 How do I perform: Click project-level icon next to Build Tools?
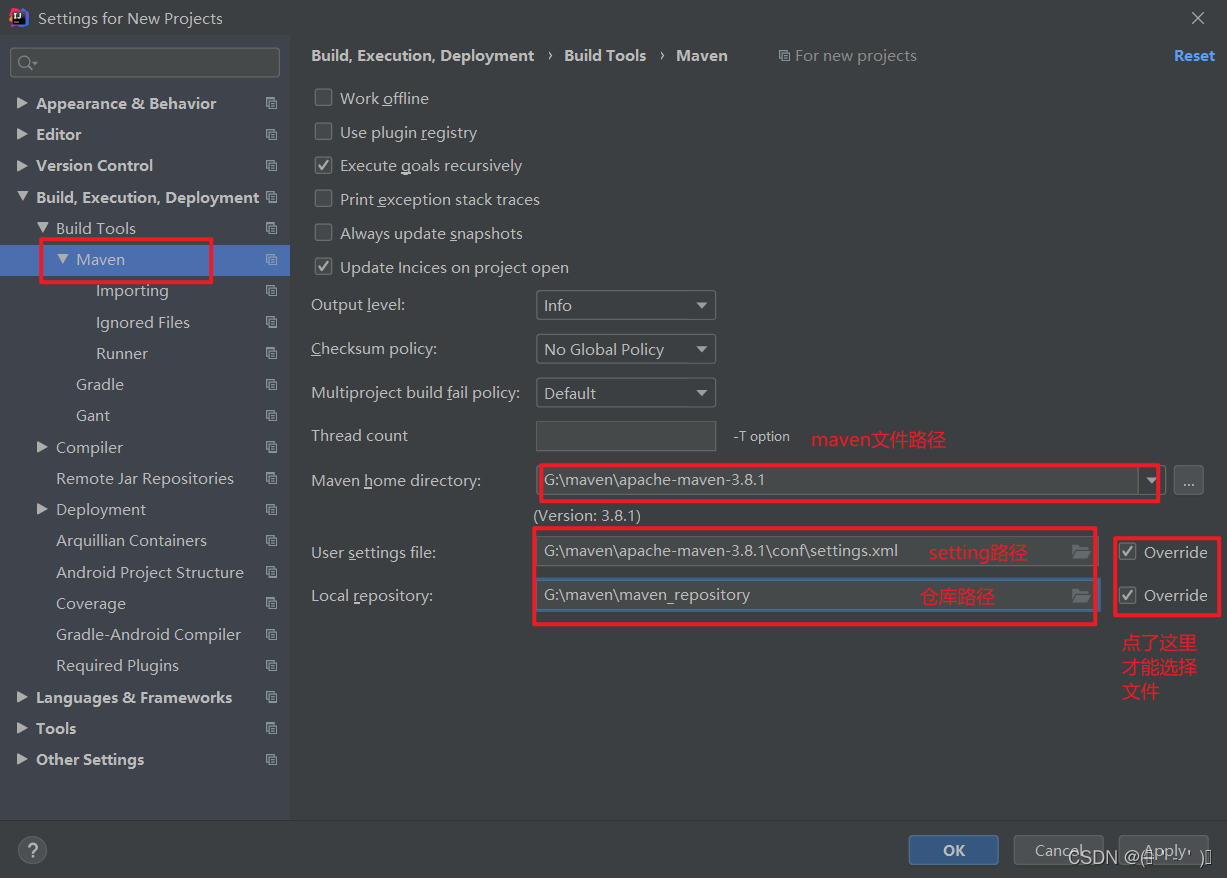pos(271,228)
